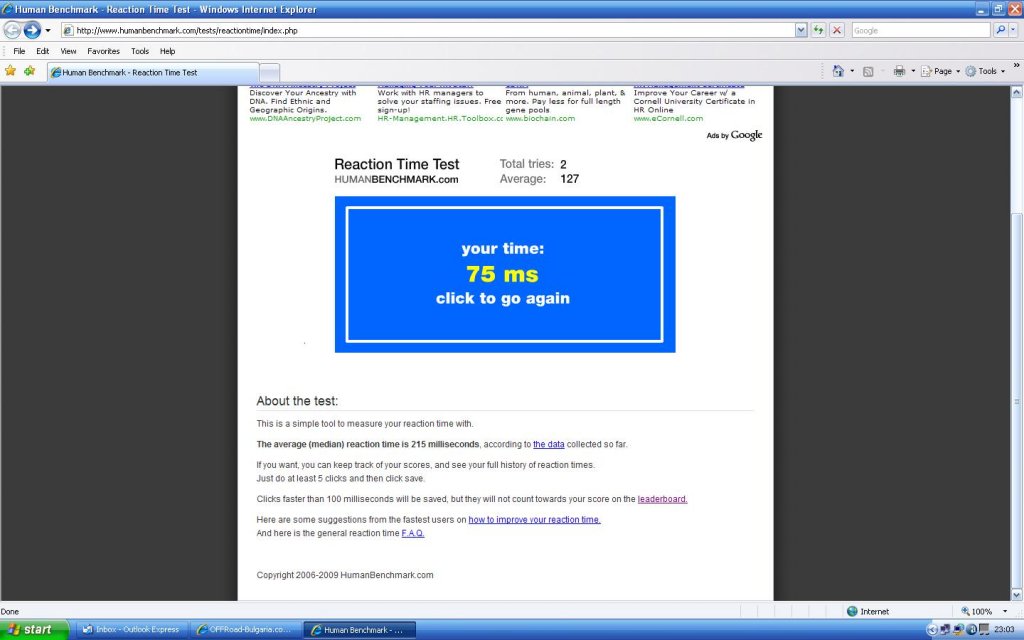
Task: Click the Stop loading X icon
Action: pyautogui.click(x=837, y=30)
